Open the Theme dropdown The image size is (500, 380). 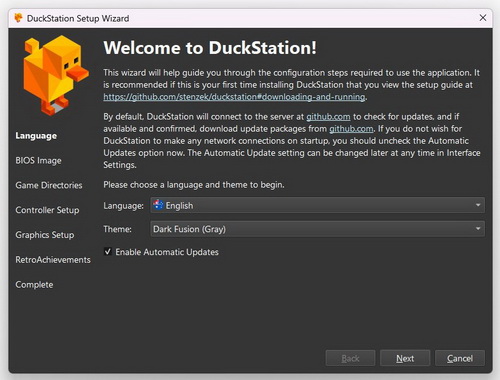click(317, 229)
